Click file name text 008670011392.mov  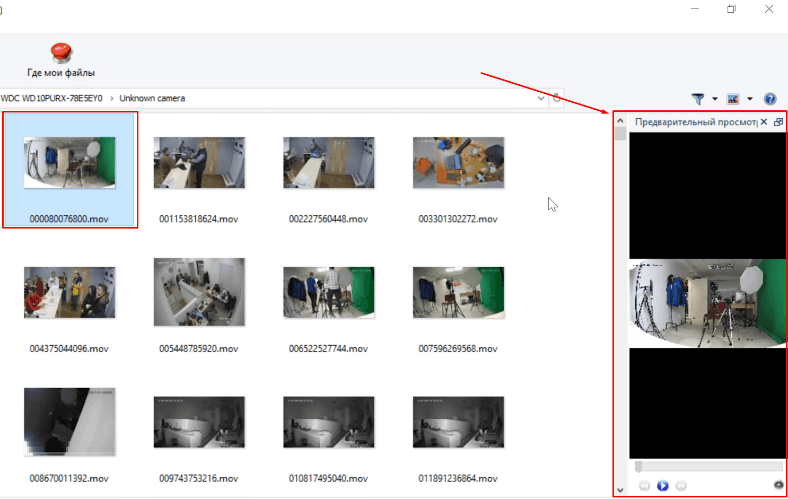[69, 478]
